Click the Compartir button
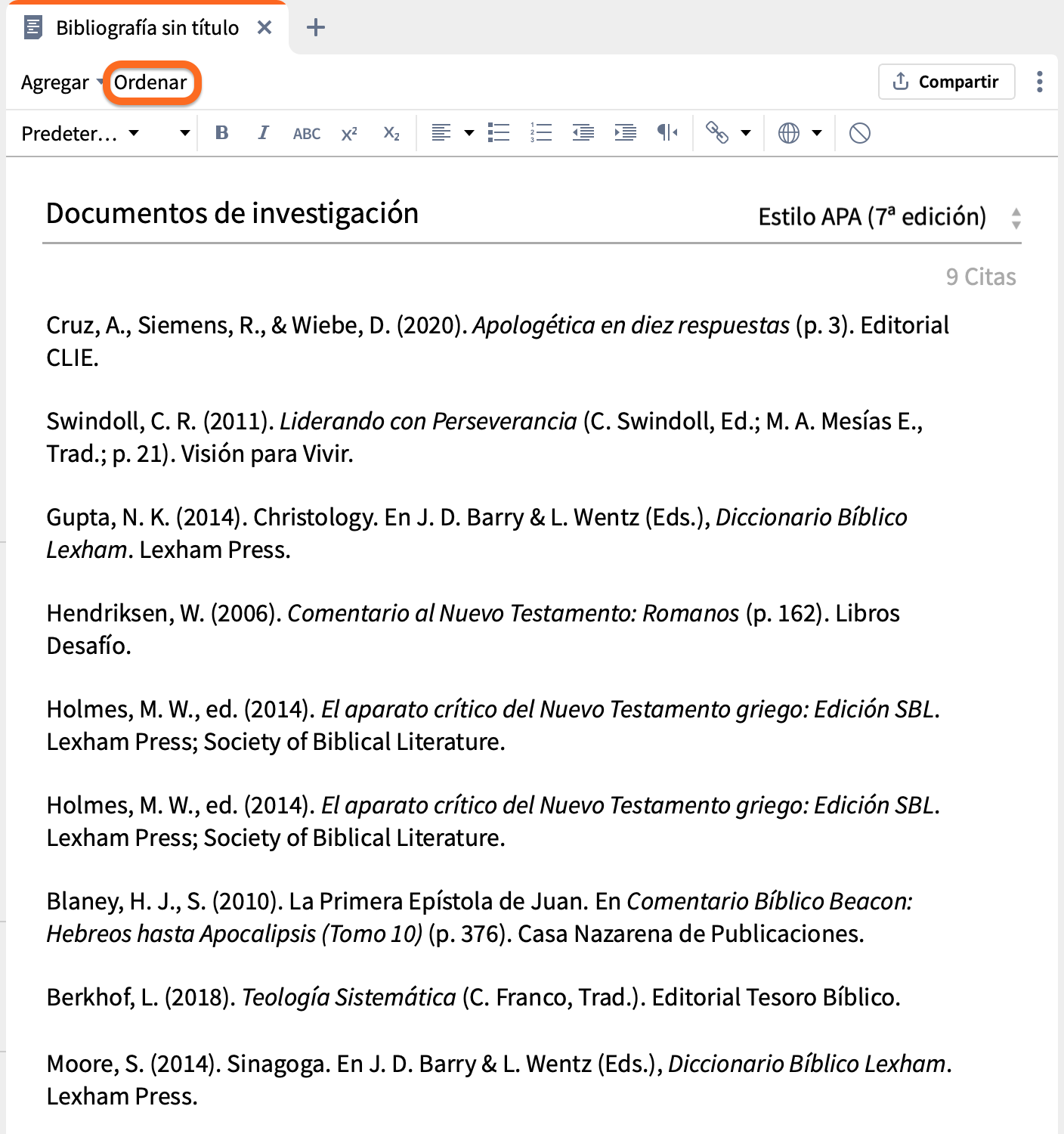 pyautogui.click(x=946, y=82)
